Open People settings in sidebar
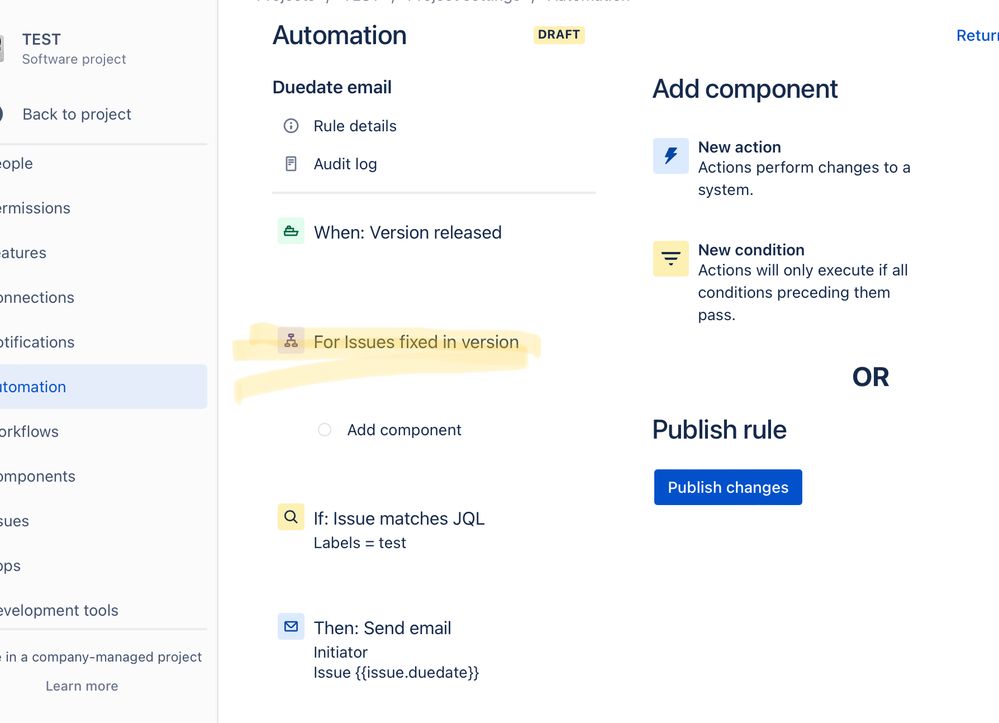 click(x=17, y=164)
